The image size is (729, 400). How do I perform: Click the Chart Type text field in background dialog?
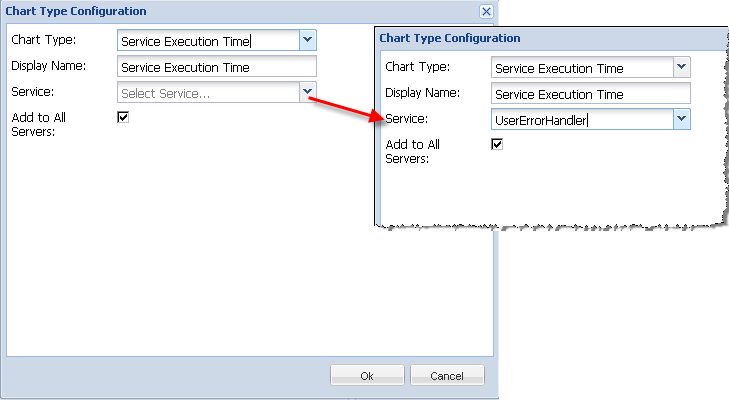tap(207, 41)
